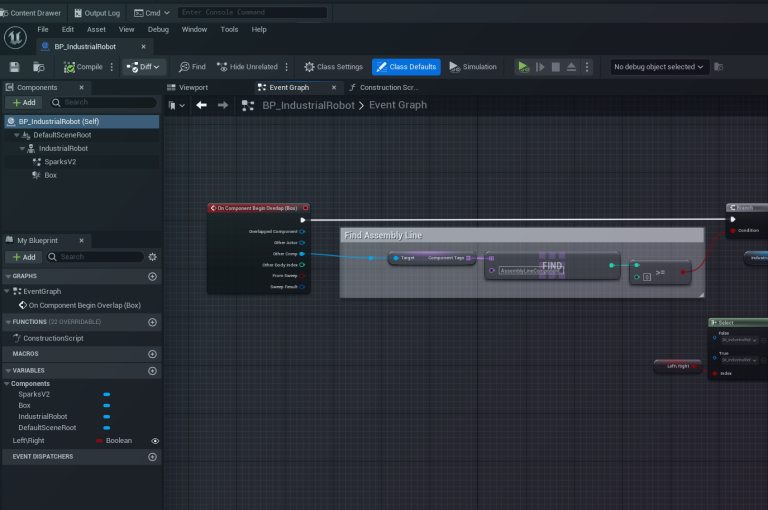Save the blueprint with the floppy disk icon
The height and width of the screenshot is (510, 768).
tap(14, 67)
